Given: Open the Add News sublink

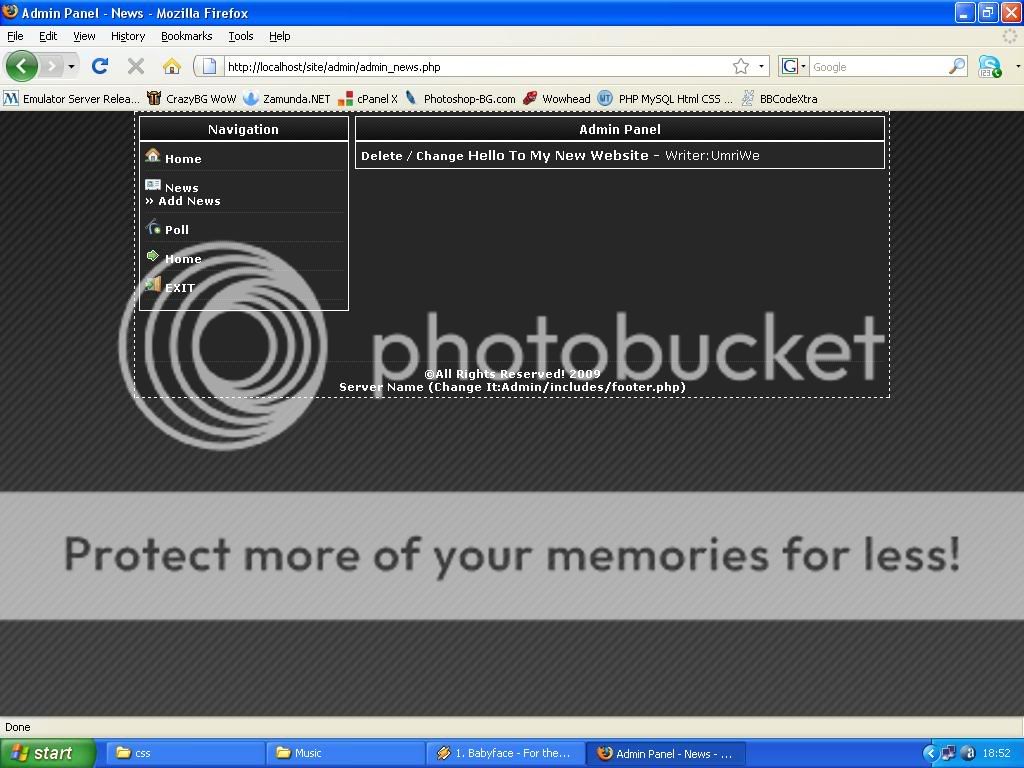Looking at the screenshot, I should 189,201.
